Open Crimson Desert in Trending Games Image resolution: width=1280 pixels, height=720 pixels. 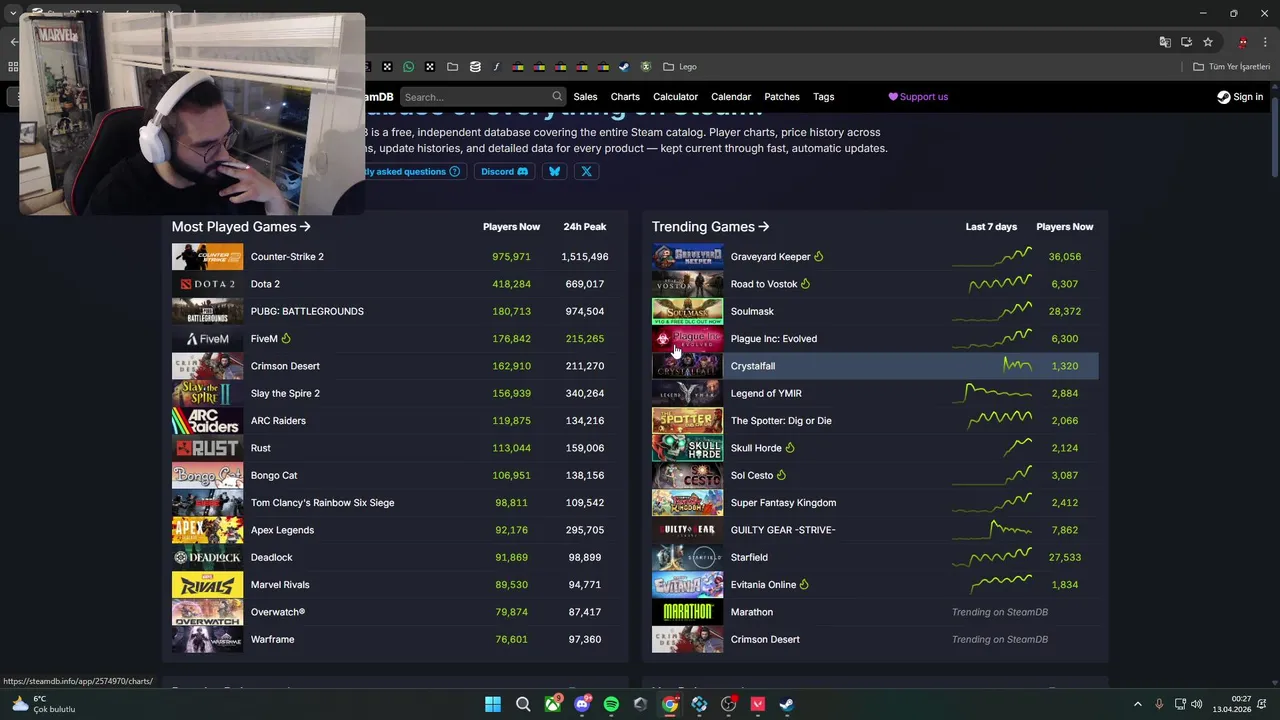(765, 640)
